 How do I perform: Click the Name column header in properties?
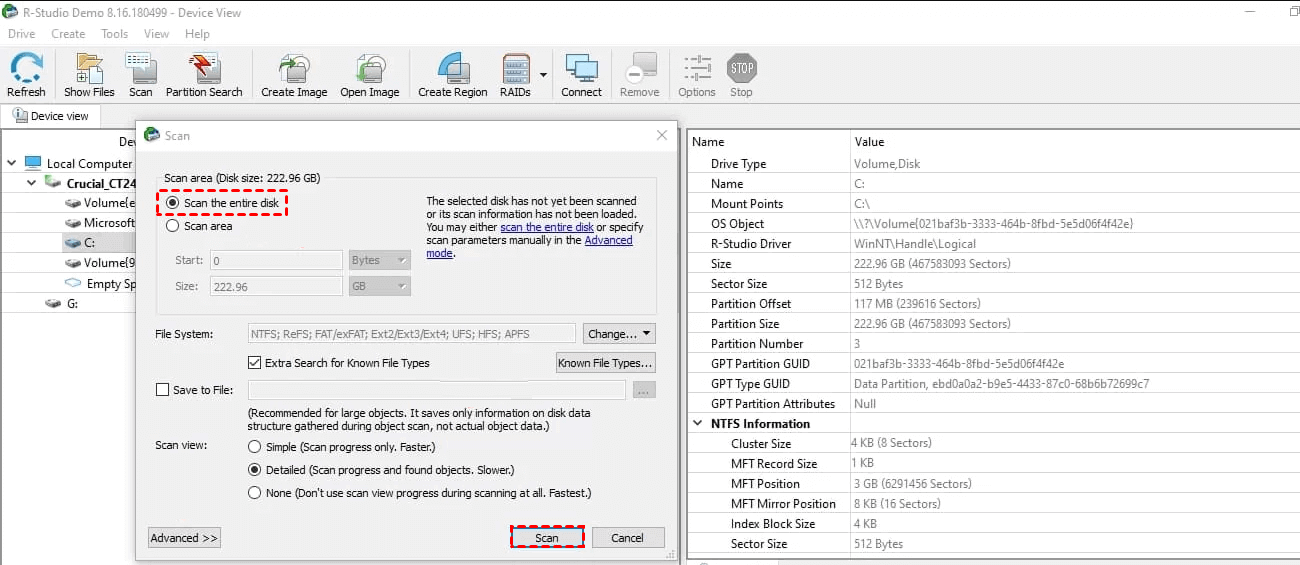[769, 142]
